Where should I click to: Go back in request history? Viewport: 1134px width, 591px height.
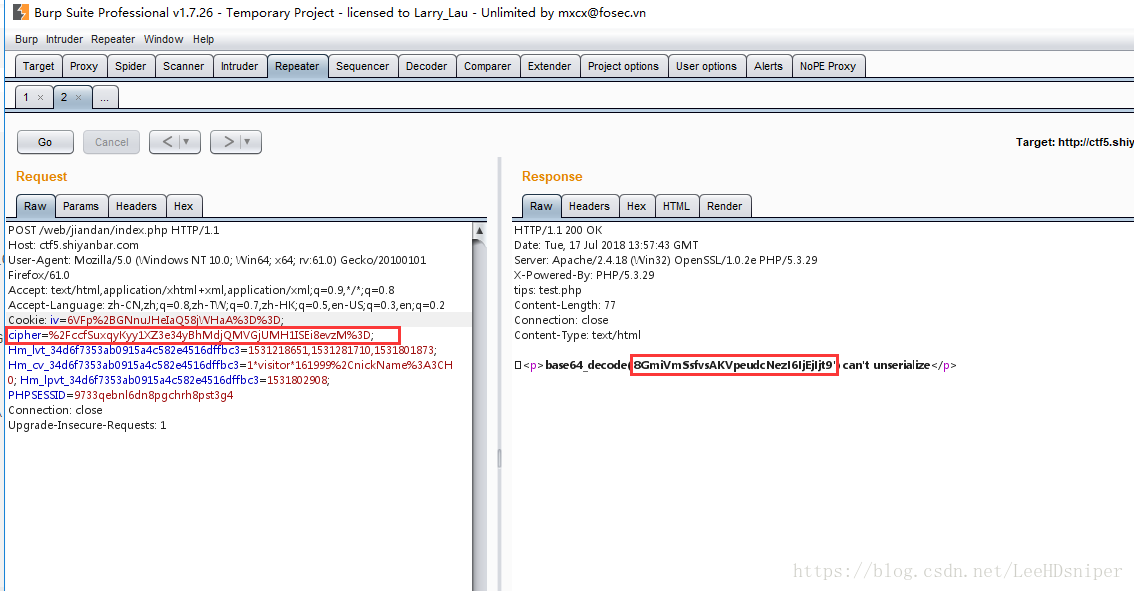click(166, 142)
